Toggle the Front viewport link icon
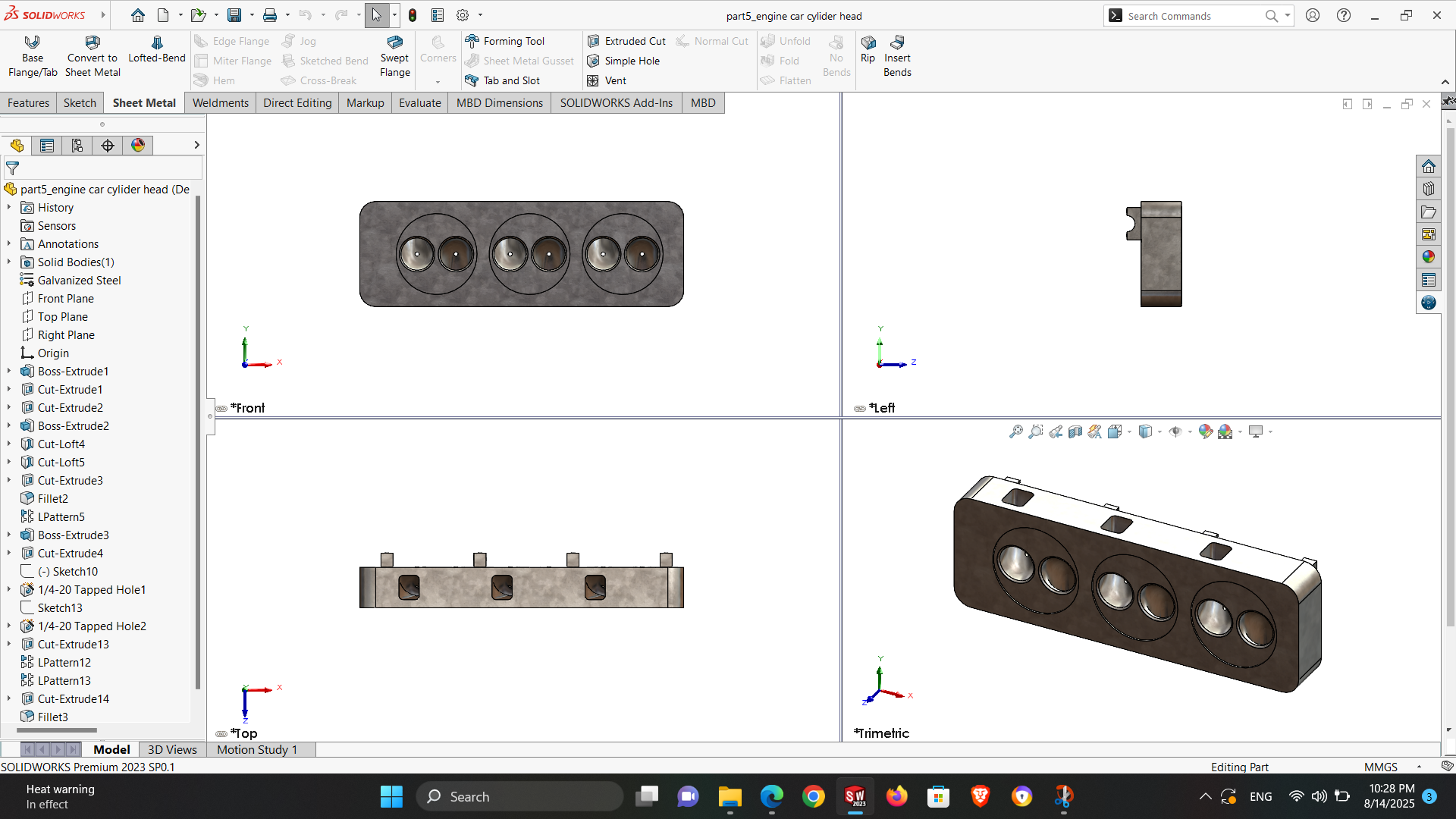Image resolution: width=1456 pixels, height=819 pixels. click(x=221, y=409)
